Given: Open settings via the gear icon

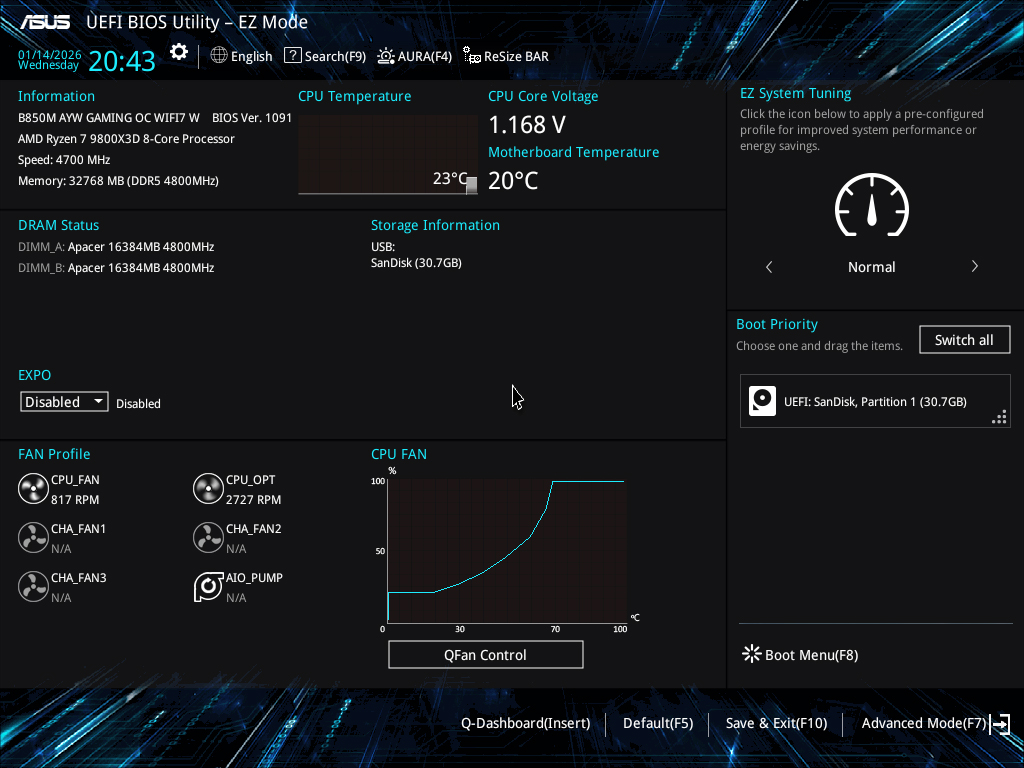Looking at the screenshot, I should (x=179, y=52).
